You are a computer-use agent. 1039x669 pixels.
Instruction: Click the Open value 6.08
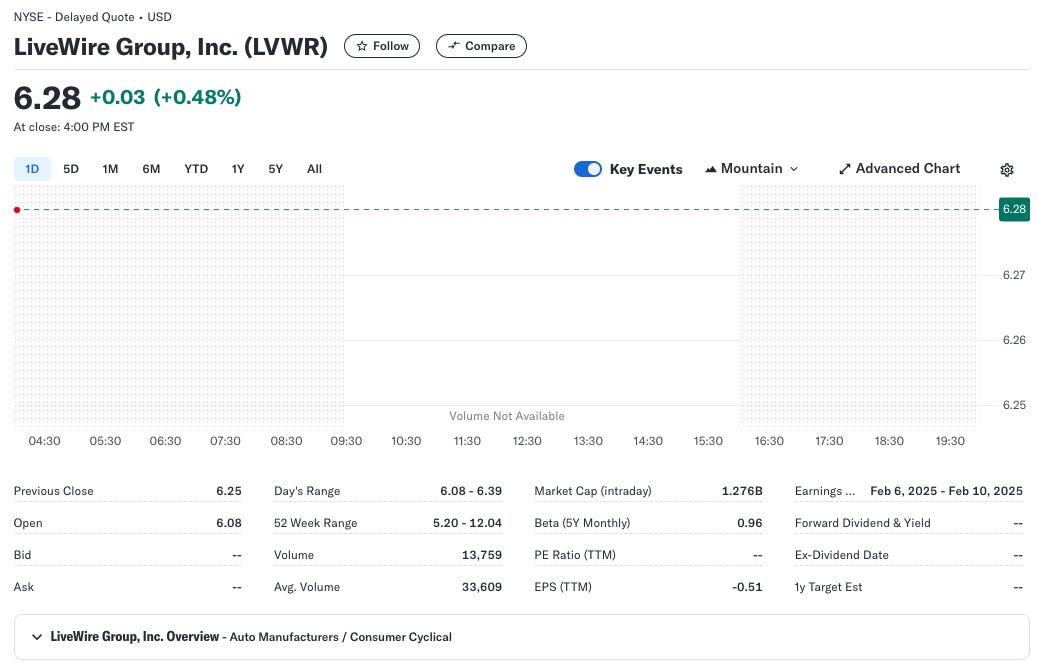pos(229,523)
